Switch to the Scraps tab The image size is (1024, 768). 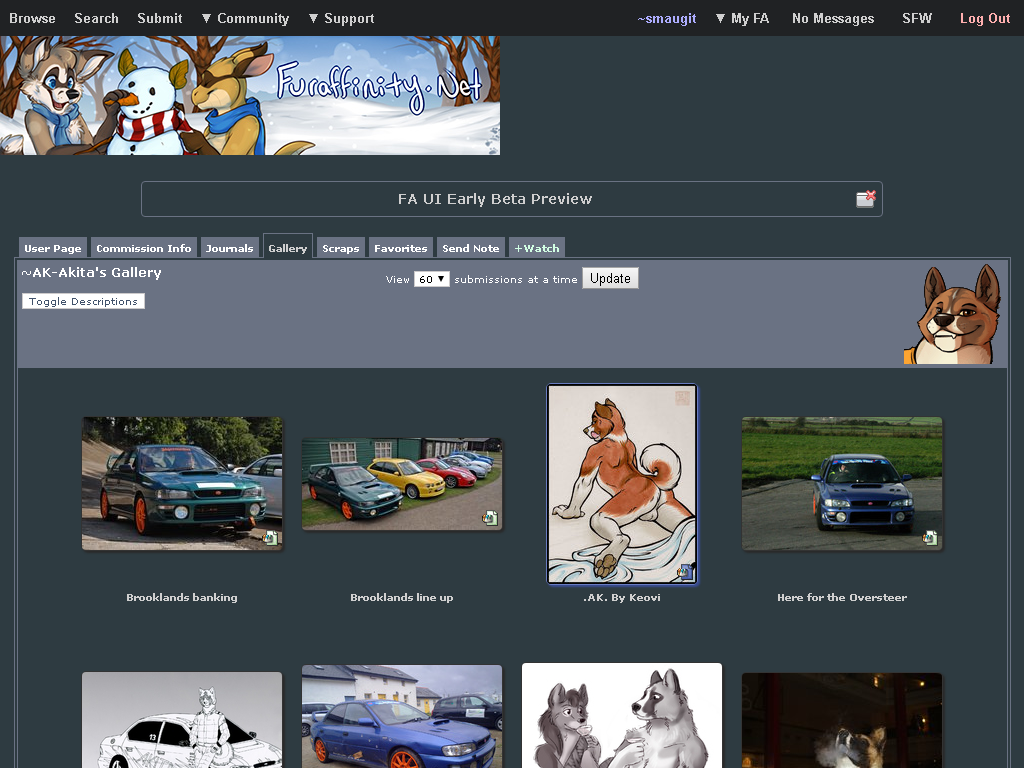coord(340,248)
